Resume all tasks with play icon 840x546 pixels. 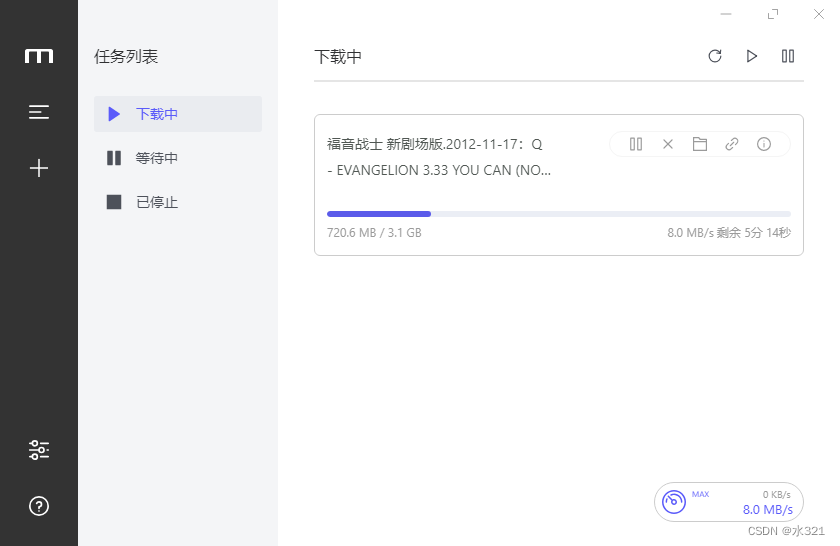coord(752,56)
